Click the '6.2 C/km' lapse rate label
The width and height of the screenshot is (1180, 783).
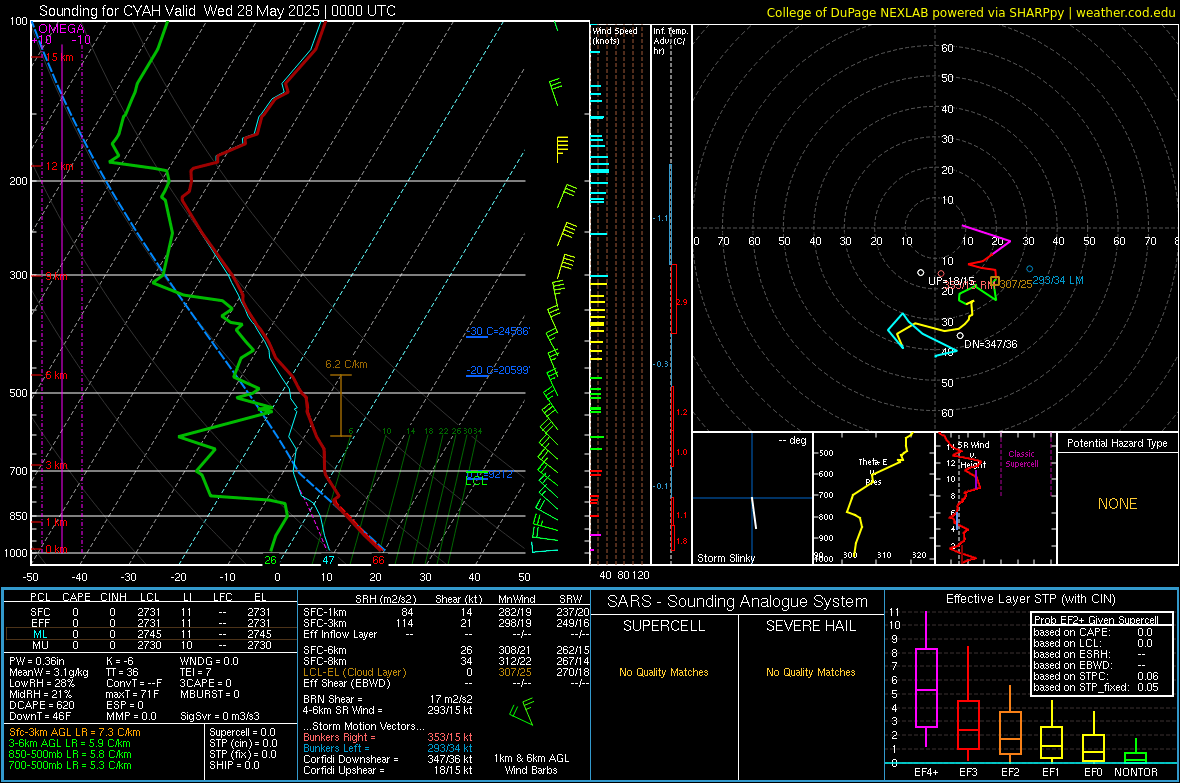coord(346,364)
